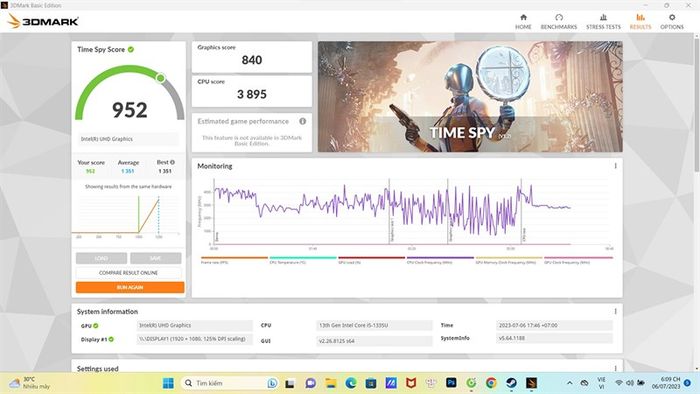700x394 pixels.
Task: Click the volume speaker tray icon
Action: 630,383
